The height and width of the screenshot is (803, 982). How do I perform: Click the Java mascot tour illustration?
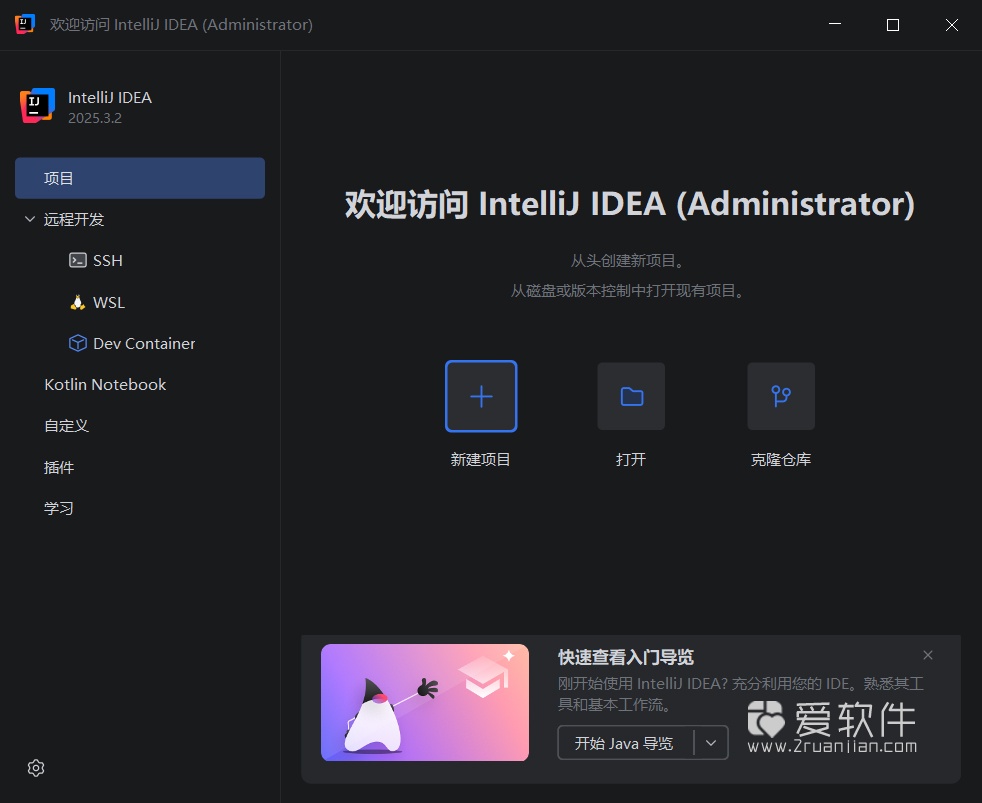coord(424,702)
